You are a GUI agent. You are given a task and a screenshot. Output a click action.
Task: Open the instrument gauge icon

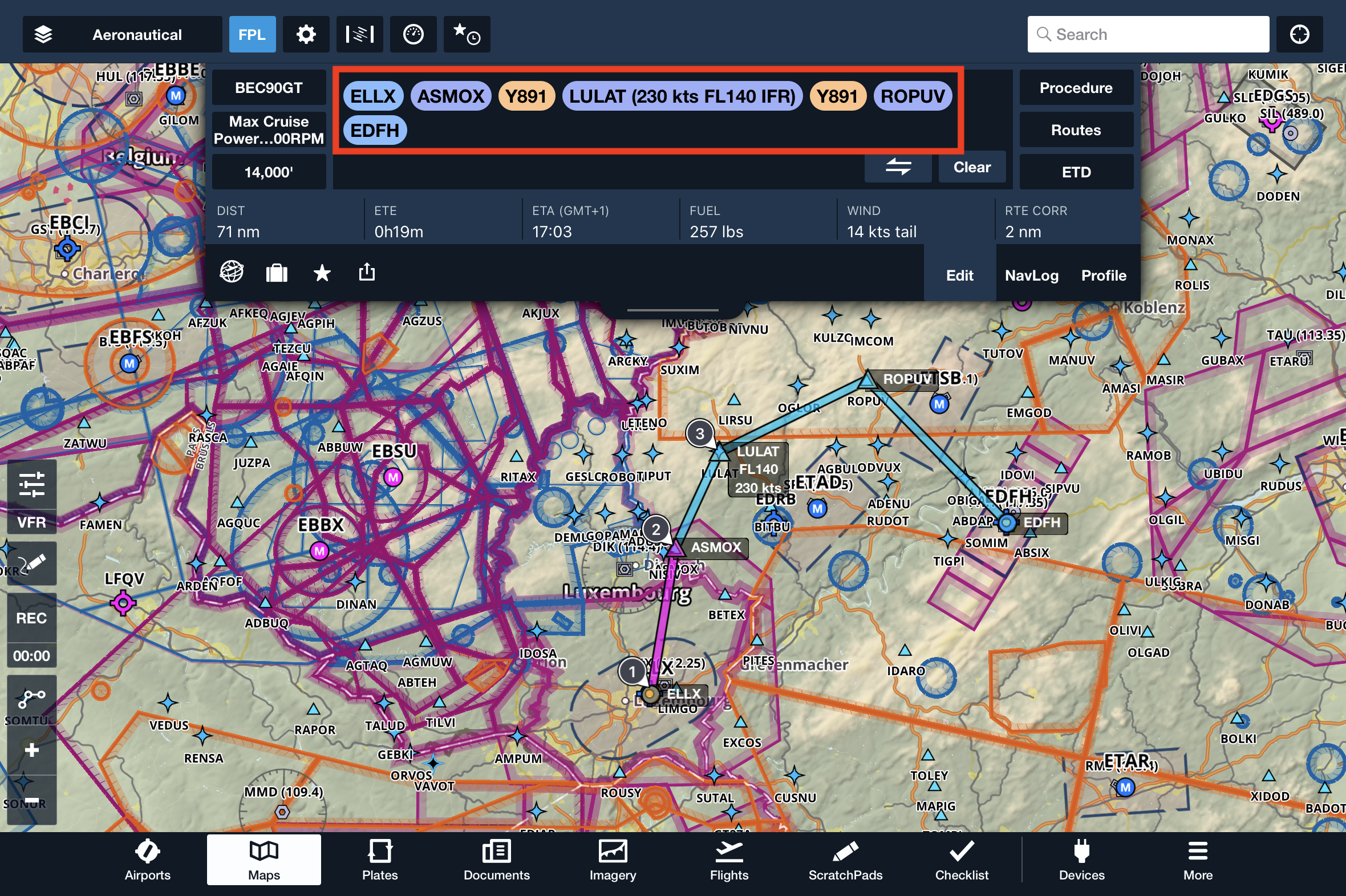(413, 34)
